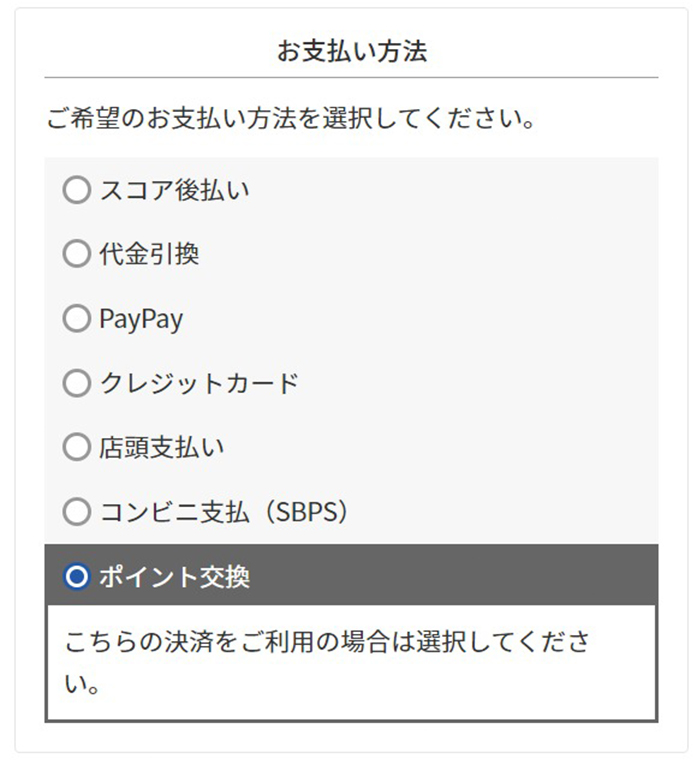
Task: Click empty dark area right of ポイント交換
Action: (x=450, y=577)
